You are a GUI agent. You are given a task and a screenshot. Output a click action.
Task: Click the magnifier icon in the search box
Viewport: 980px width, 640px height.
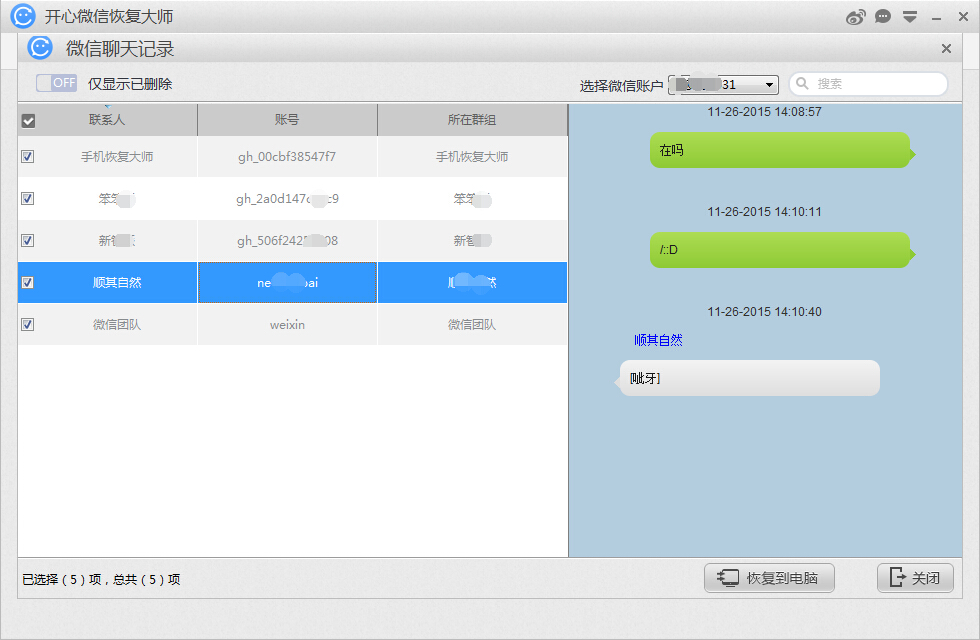pyautogui.click(x=802, y=83)
